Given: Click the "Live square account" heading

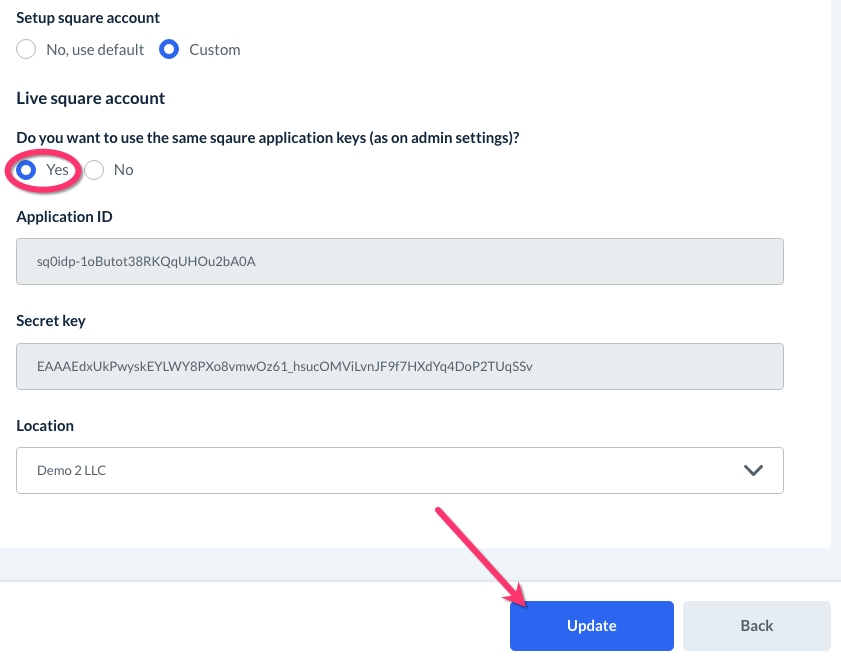Looking at the screenshot, I should 90,98.
